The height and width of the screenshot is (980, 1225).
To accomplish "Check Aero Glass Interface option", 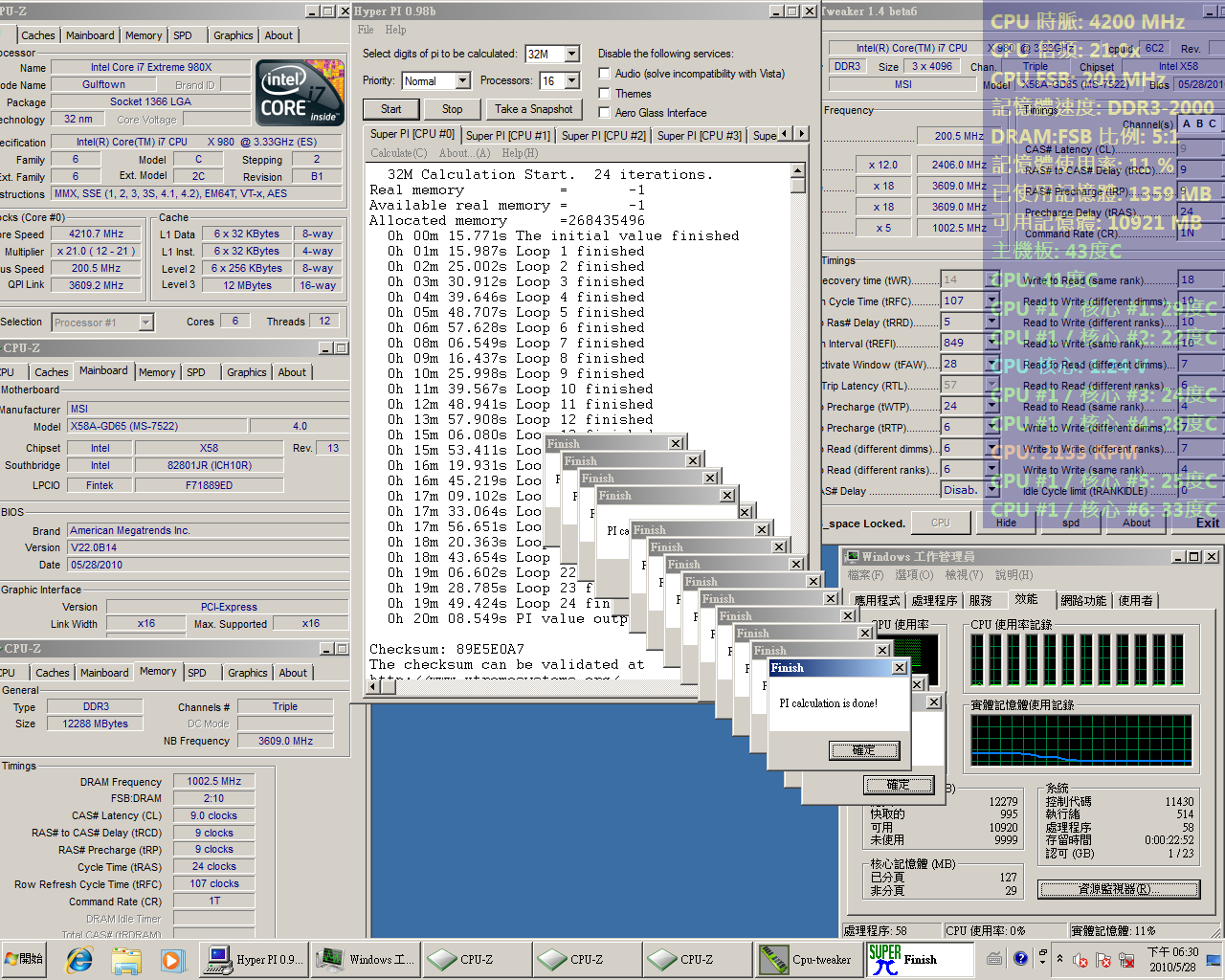I will (x=604, y=112).
